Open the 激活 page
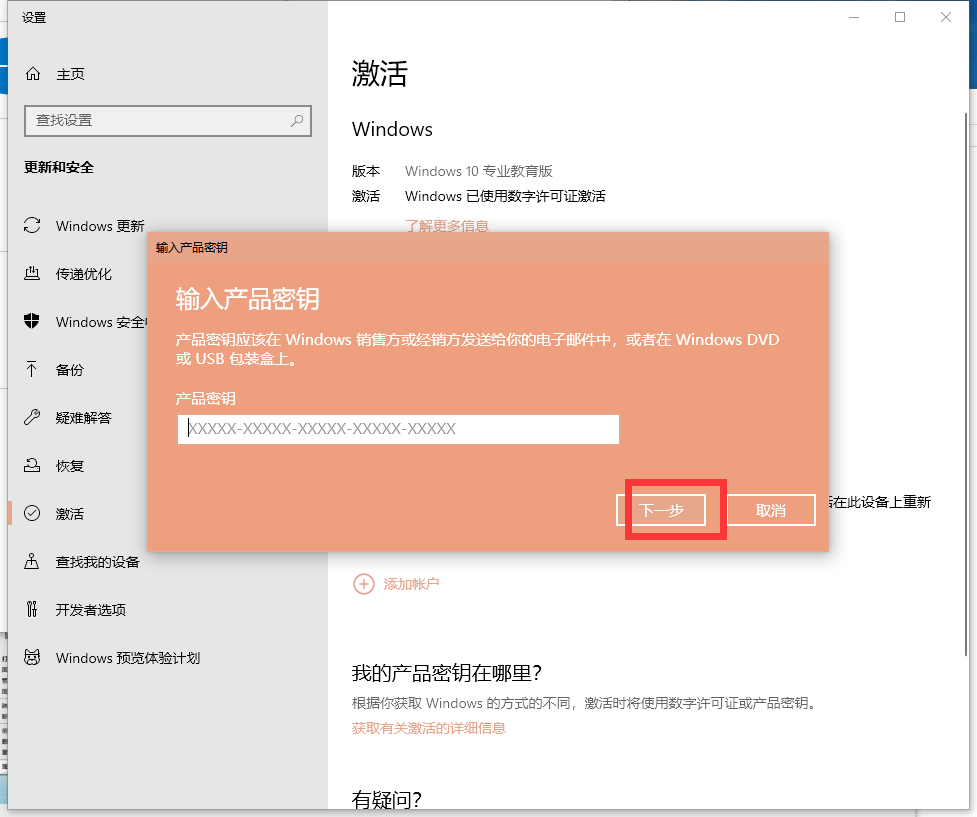The height and width of the screenshot is (817, 977). (x=66, y=514)
